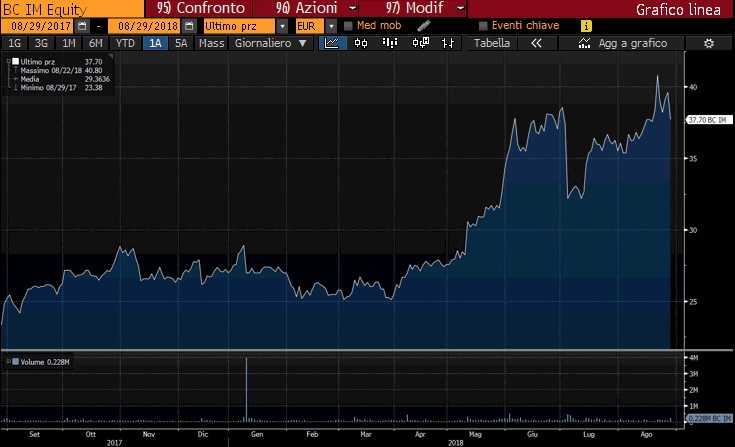Click the start date field 08/29/2017
735x447 pixels.
(38, 26)
